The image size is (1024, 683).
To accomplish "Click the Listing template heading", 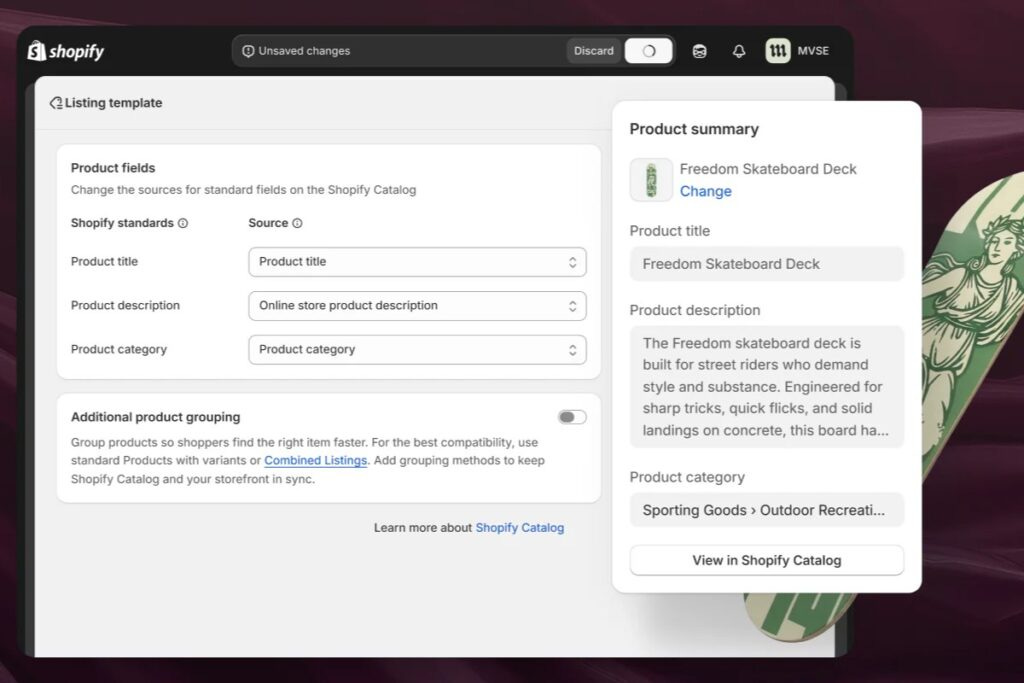I will click(x=113, y=103).
